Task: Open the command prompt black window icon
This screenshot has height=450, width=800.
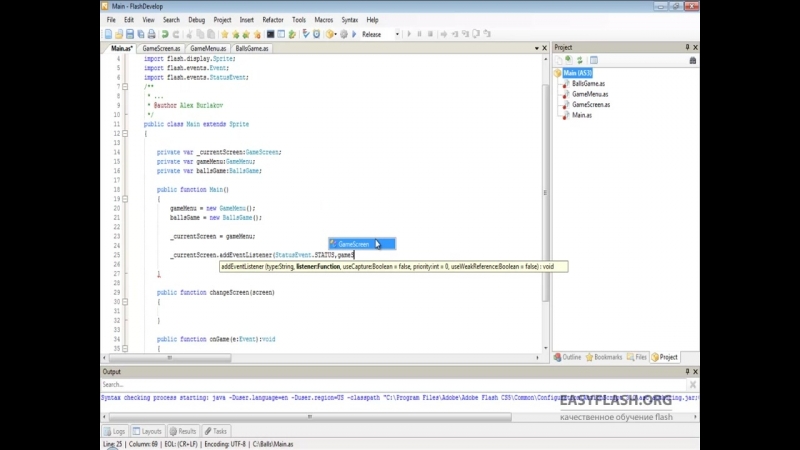Action: pyautogui.click(x=270, y=34)
